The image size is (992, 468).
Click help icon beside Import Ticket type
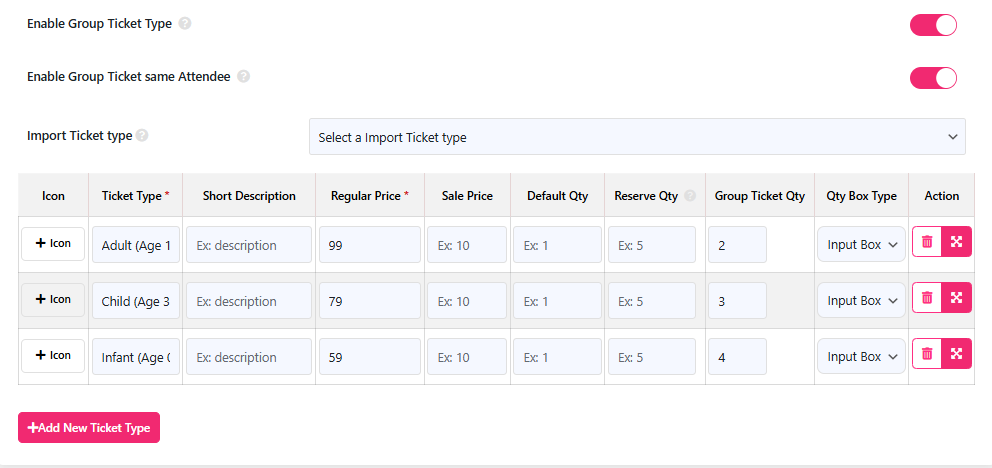pyautogui.click(x=142, y=135)
